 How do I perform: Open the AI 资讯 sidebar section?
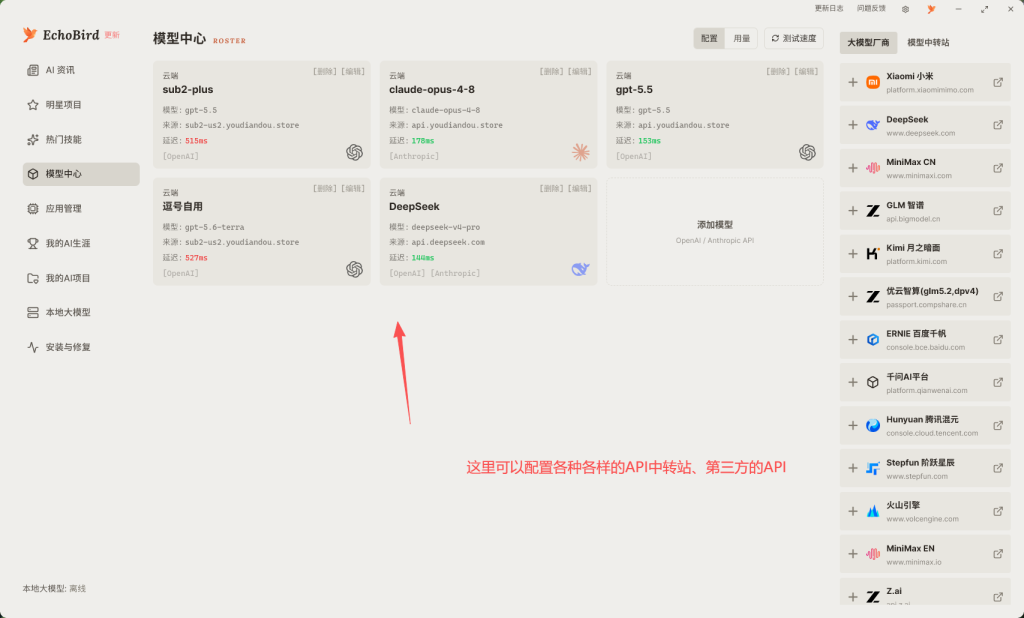[x=81, y=70]
